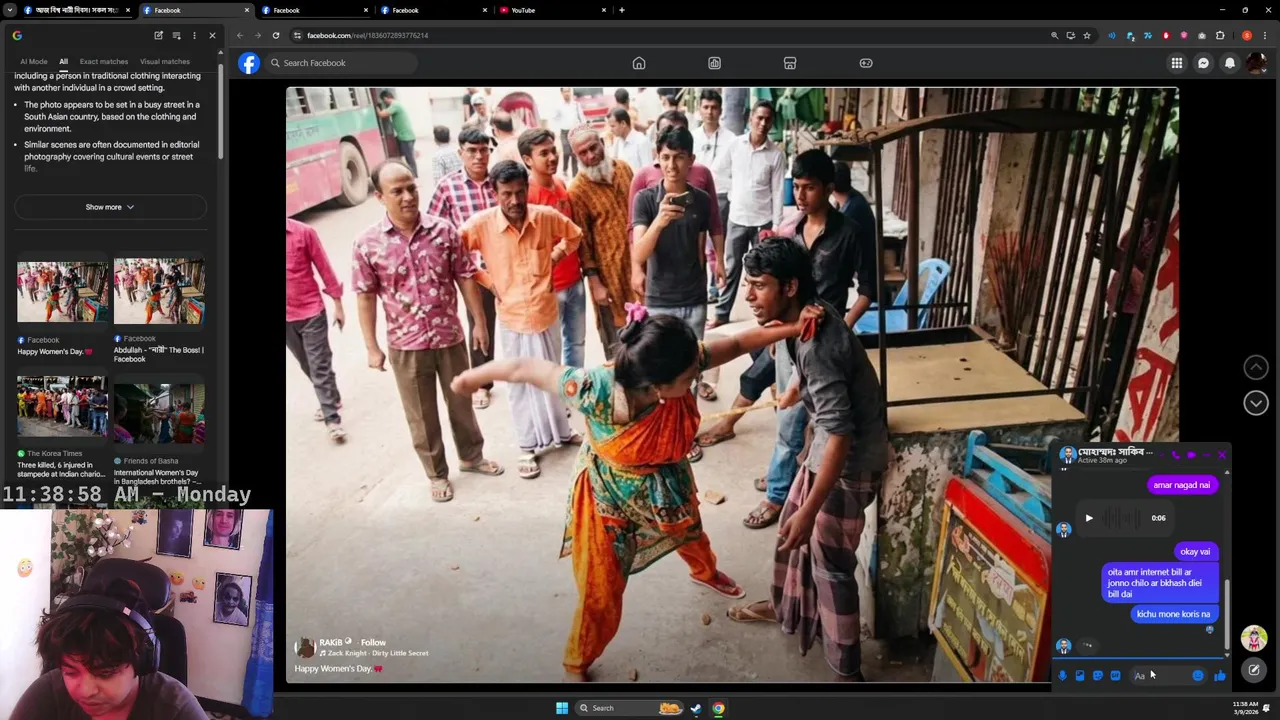Play the 0:06 voice message
This screenshot has width=1280, height=720.
(1089, 518)
